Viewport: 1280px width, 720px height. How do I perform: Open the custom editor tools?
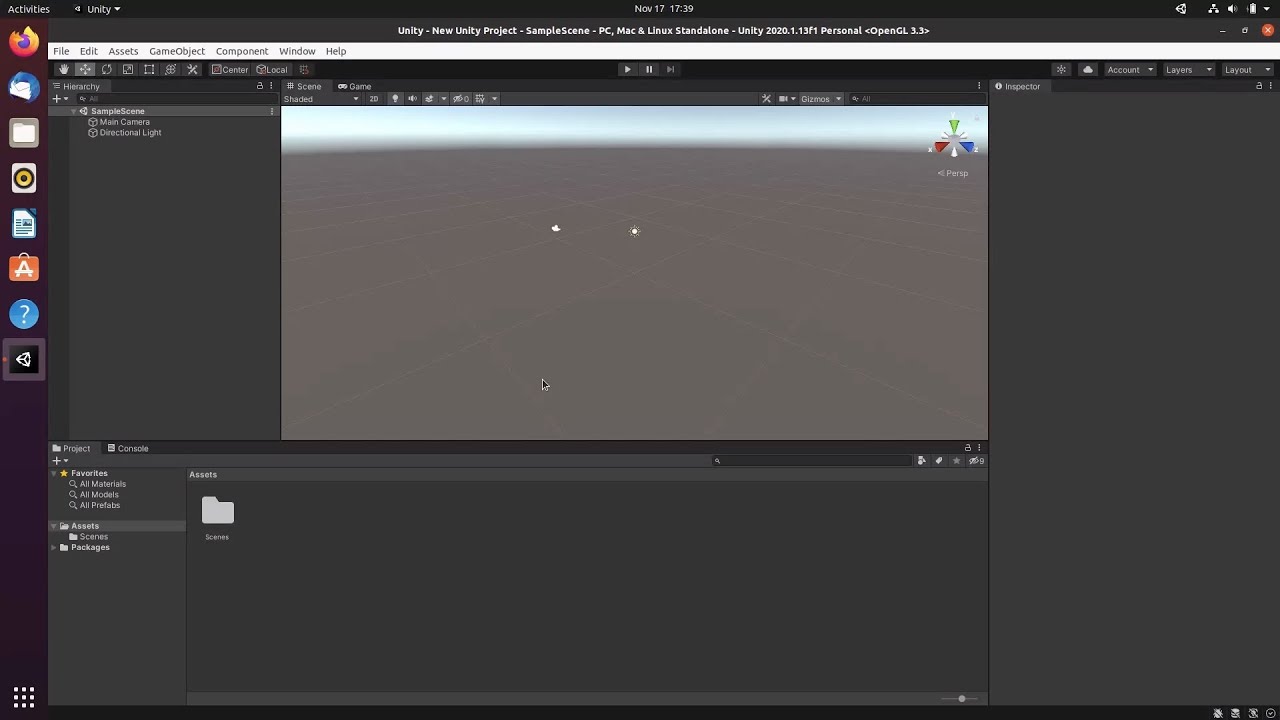click(x=192, y=70)
